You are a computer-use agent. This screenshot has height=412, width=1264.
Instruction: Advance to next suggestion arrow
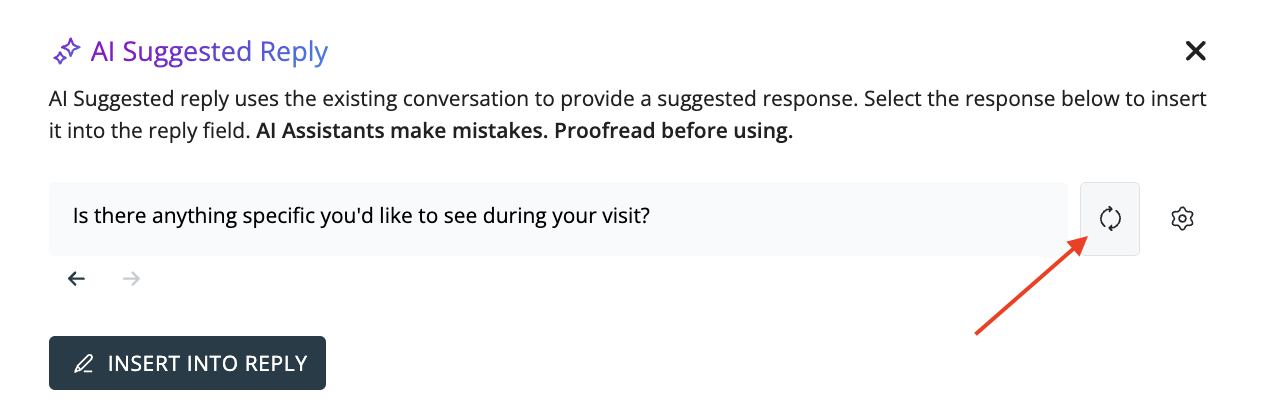click(131, 279)
